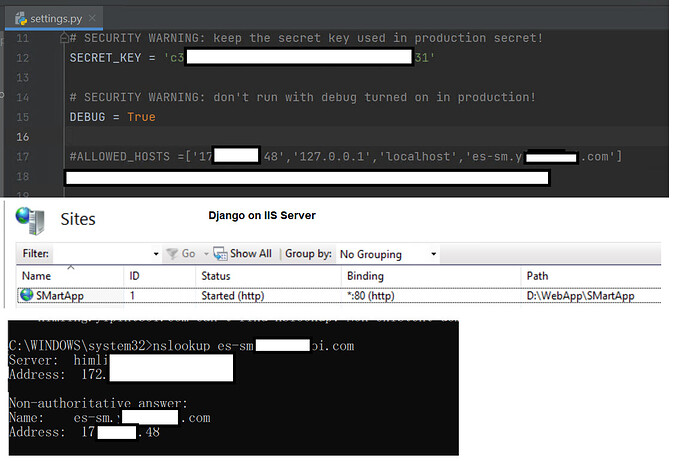Select the SMartApp site row
Image resolution: width=690 pixels, height=461 pixels.
coord(339,295)
